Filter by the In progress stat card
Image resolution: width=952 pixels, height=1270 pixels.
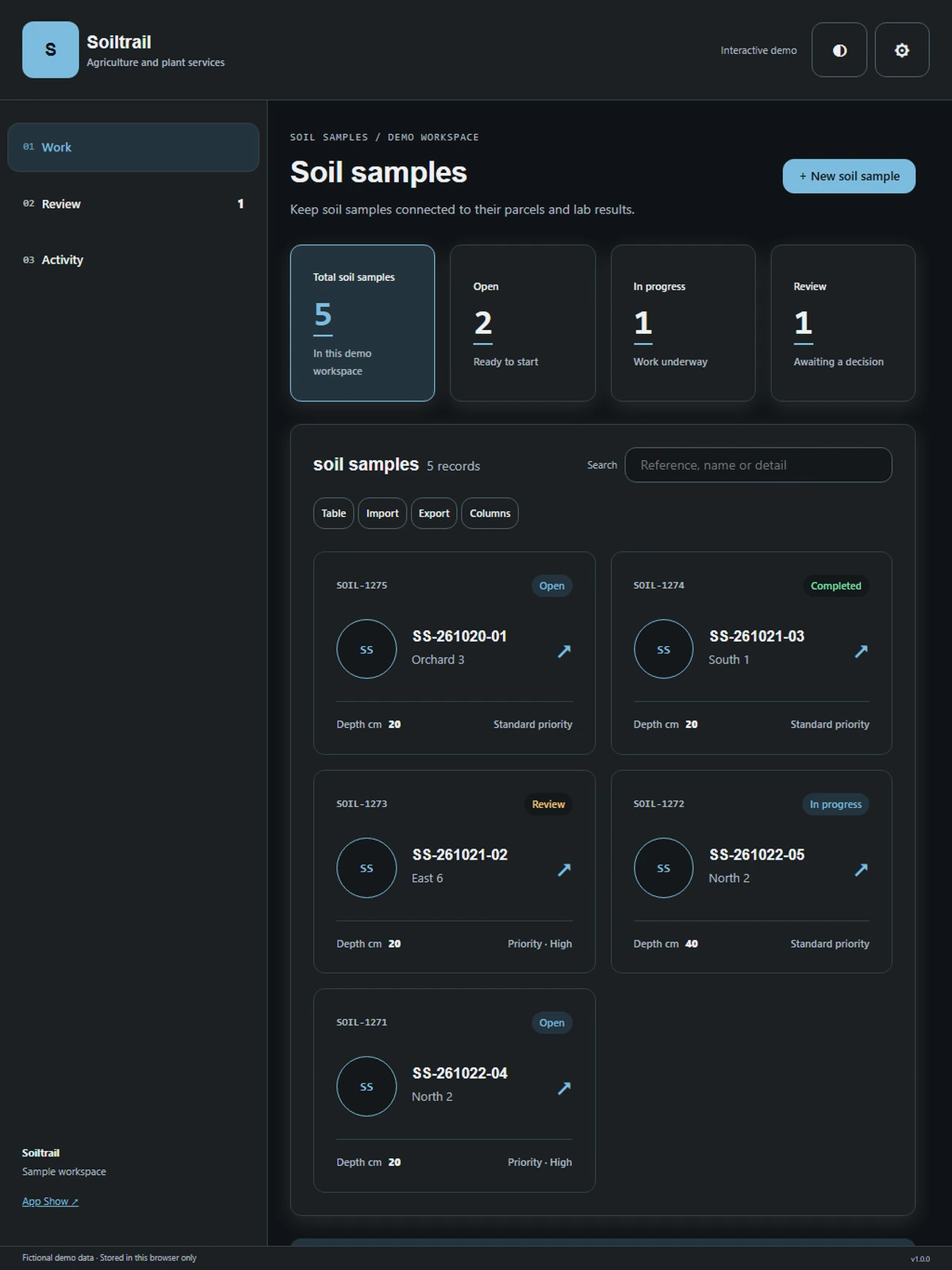point(683,323)
